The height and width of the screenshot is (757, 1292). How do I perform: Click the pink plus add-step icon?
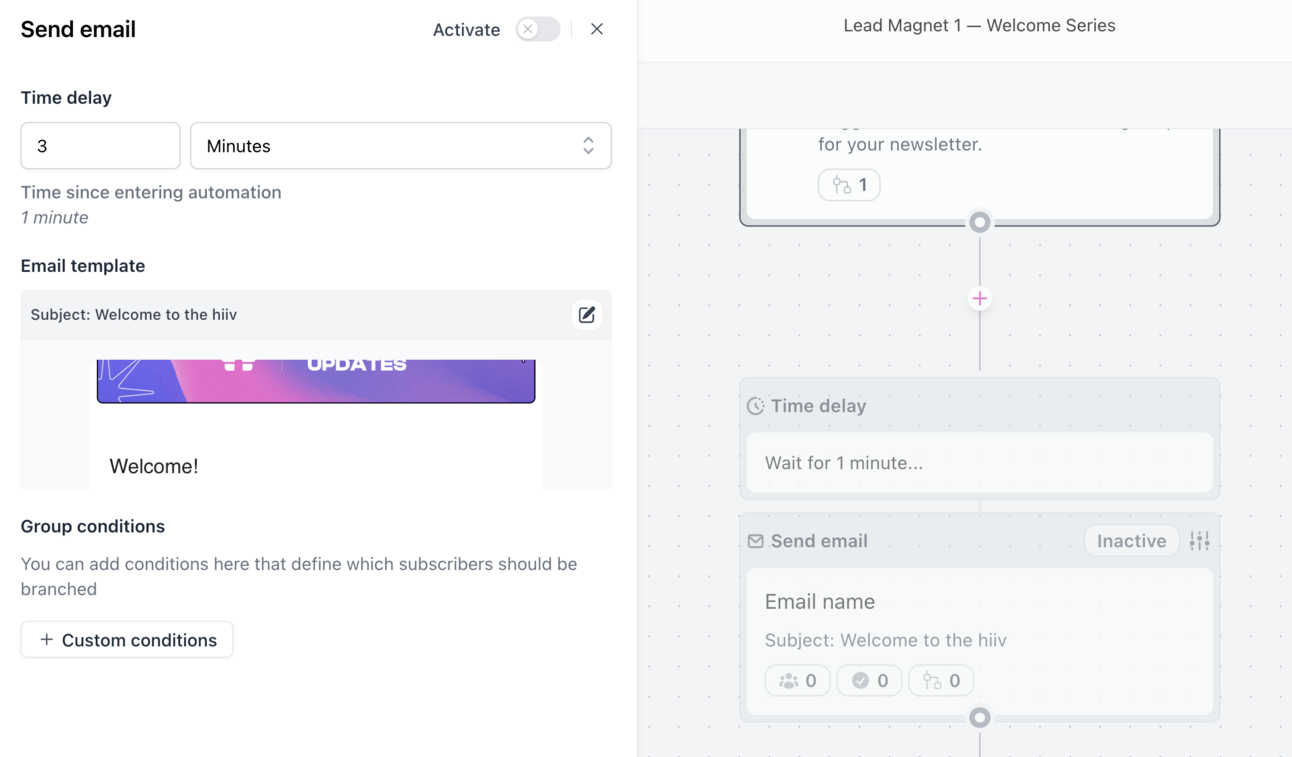pos(980,298)
